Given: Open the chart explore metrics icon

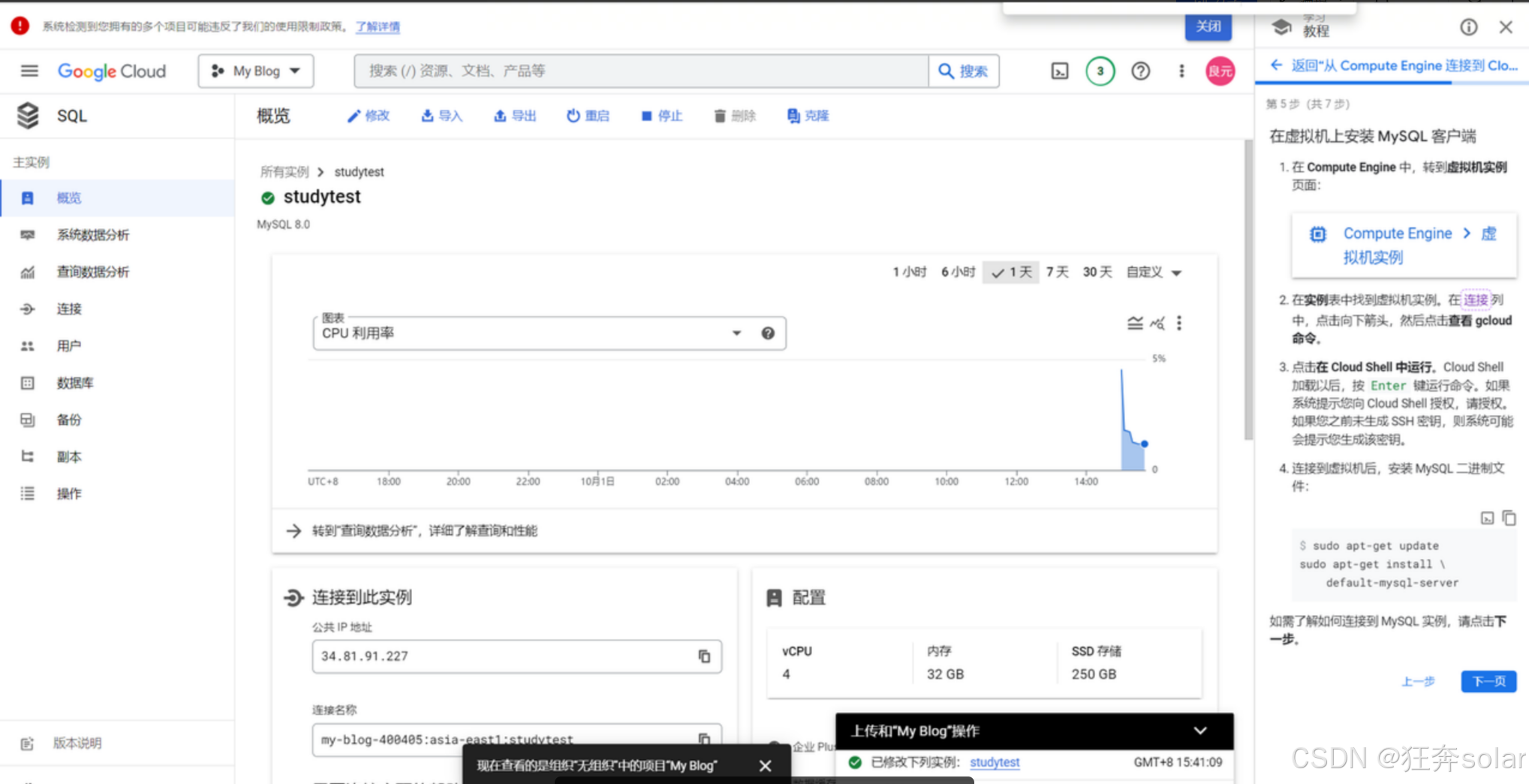Looking at the screenshot, I should coord(1157,323).
